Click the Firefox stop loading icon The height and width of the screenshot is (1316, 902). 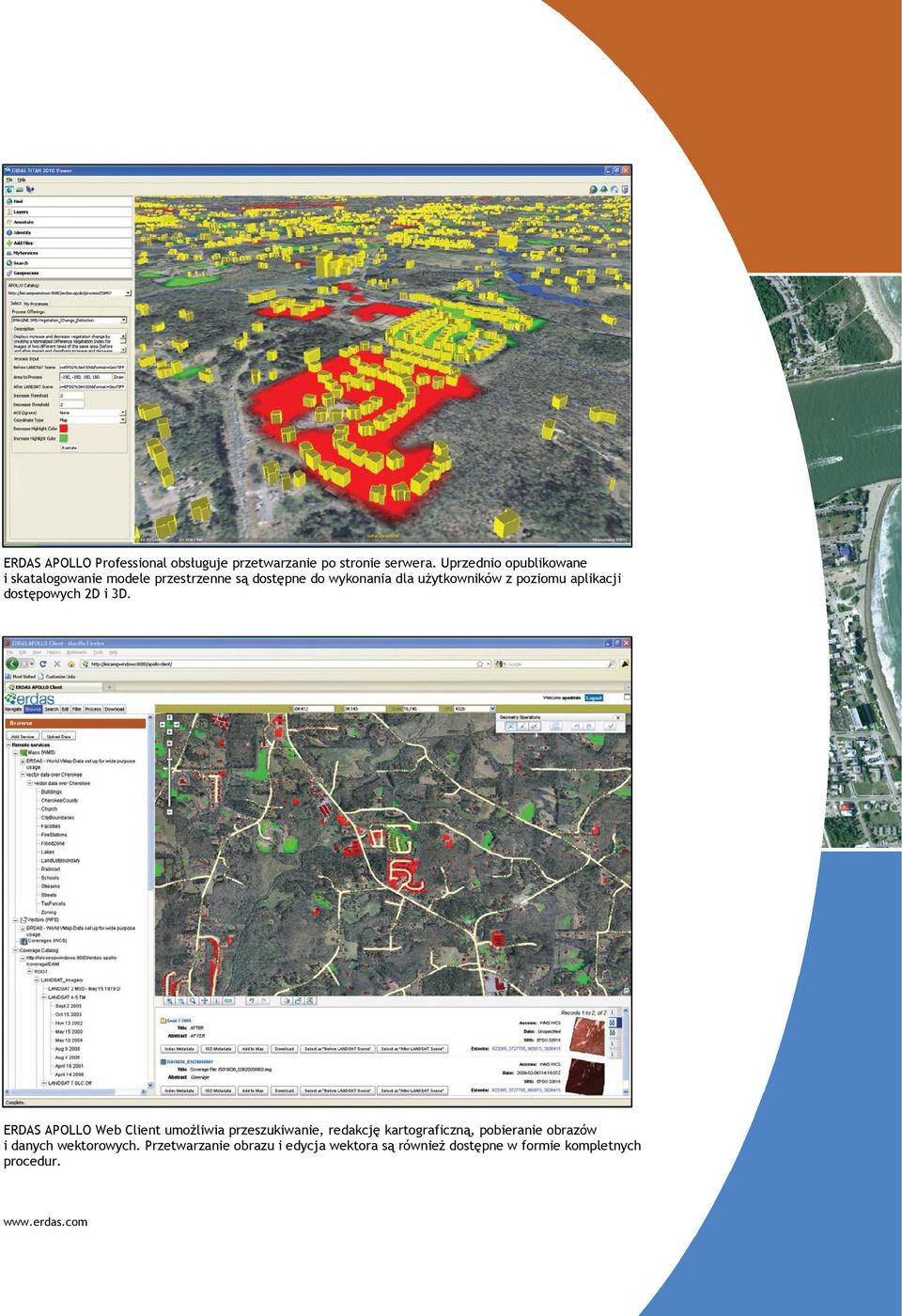tap(56, 664)
